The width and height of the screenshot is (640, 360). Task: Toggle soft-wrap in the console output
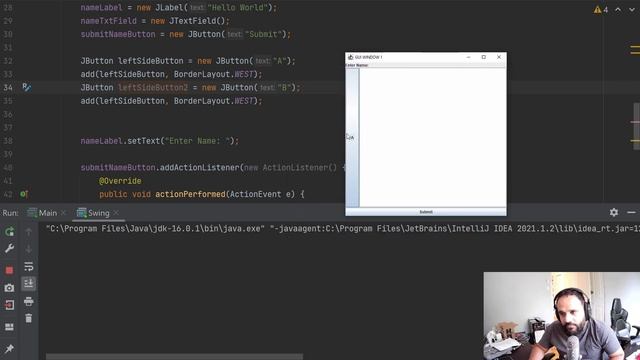(29, 267)
